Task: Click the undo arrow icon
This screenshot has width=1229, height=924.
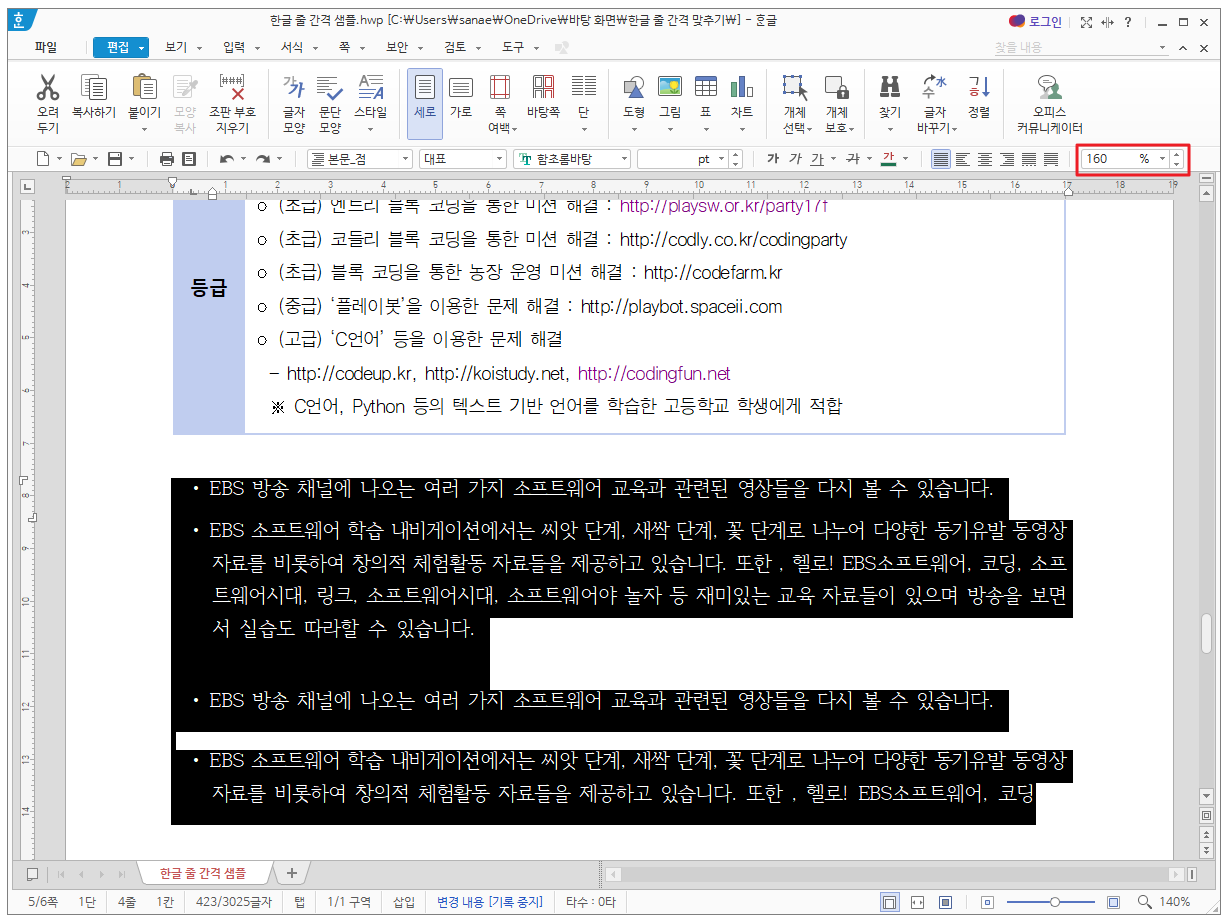Action: tap(227, 159)
